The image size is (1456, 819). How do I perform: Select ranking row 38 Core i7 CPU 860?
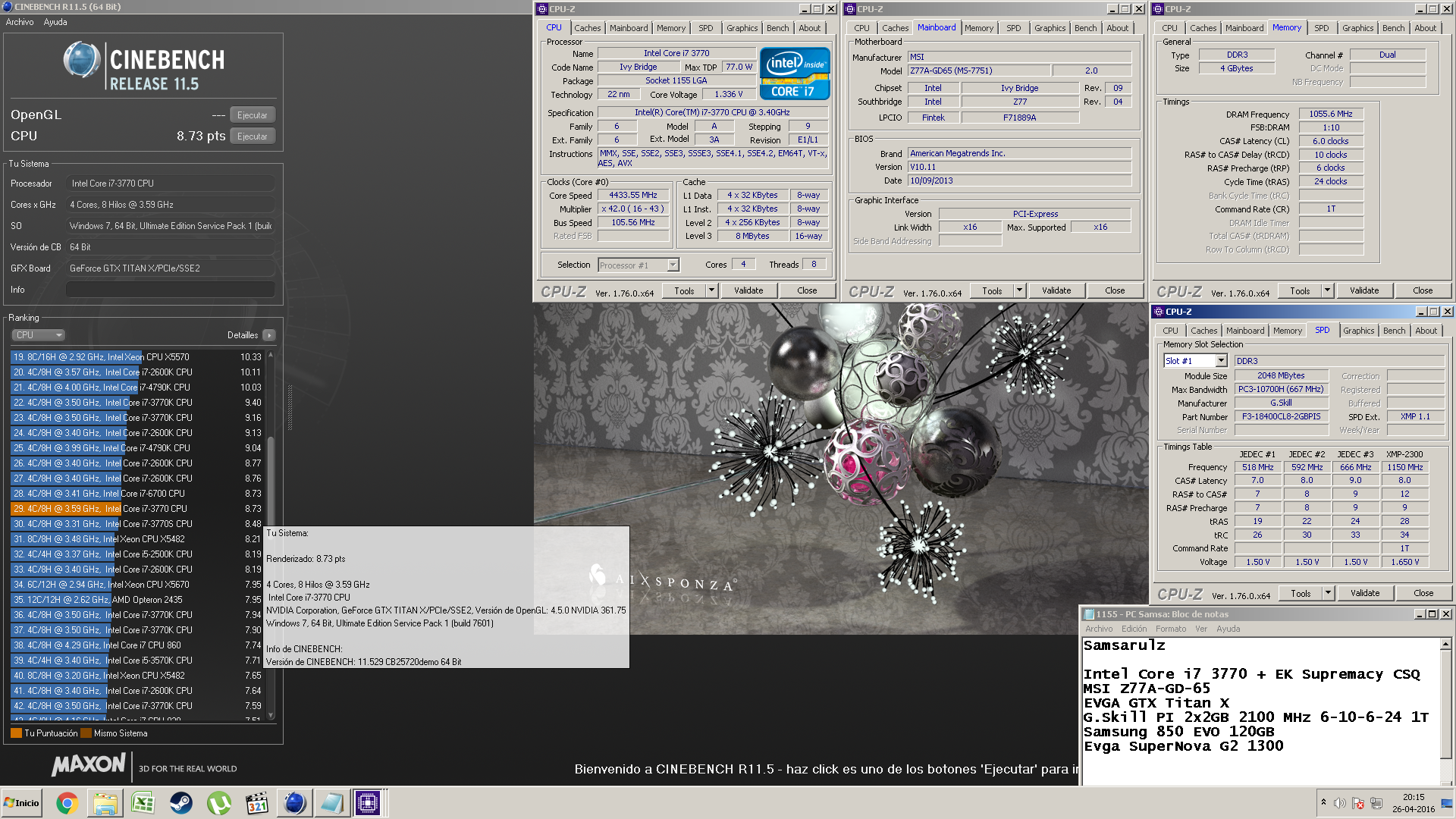[136, 645]
